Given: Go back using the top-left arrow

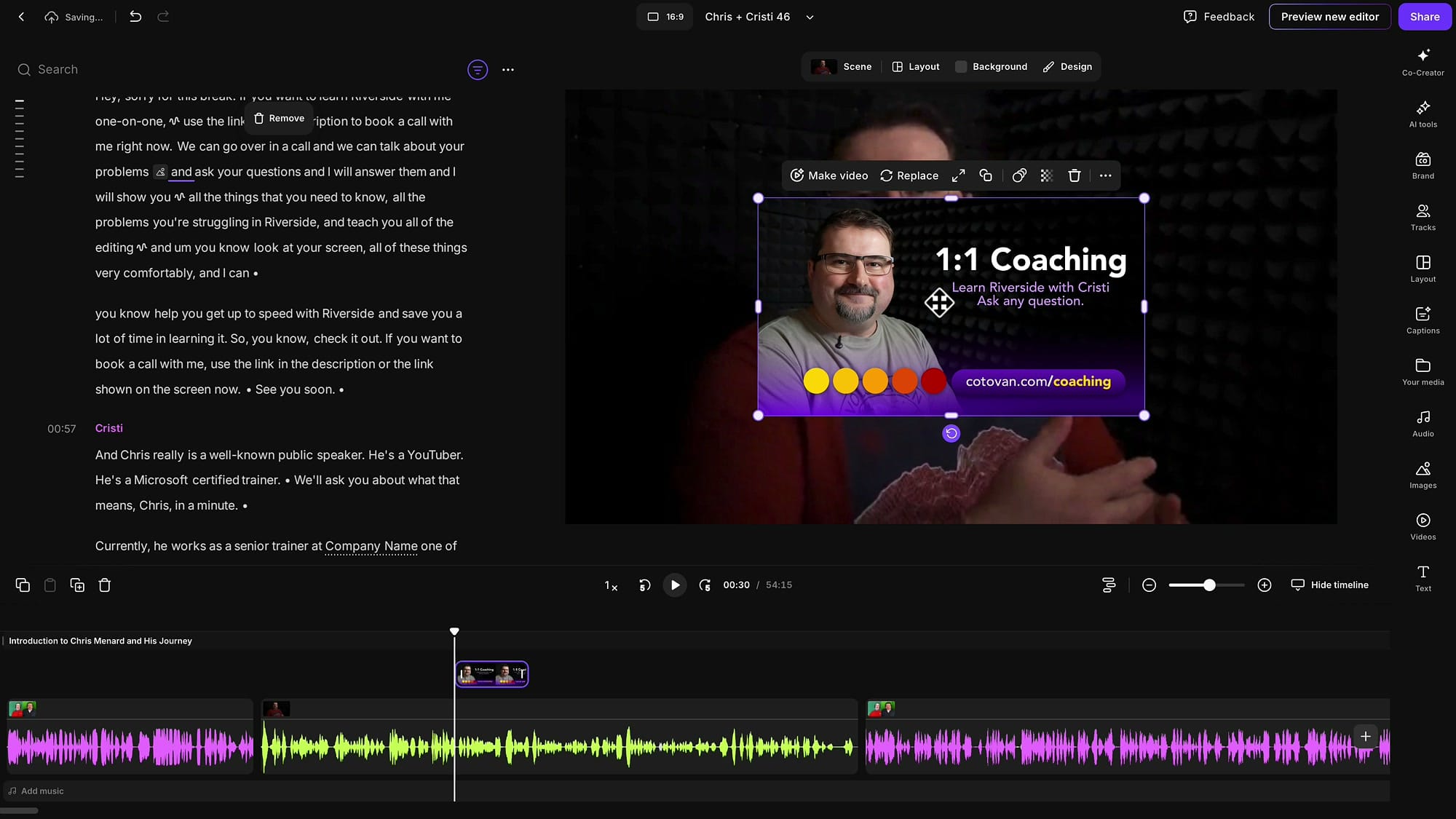Looking at the screenshot, I should coord(21,17).
